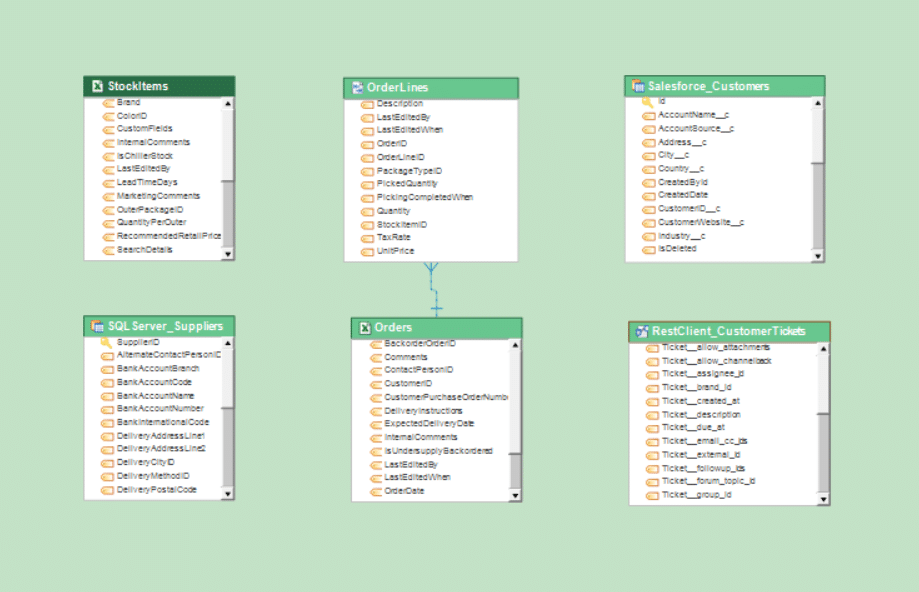This screenshot has height=592, width=919.
Task: Select the BankAccountNumber field in Suppliers
Action: (x=160, y=409)
